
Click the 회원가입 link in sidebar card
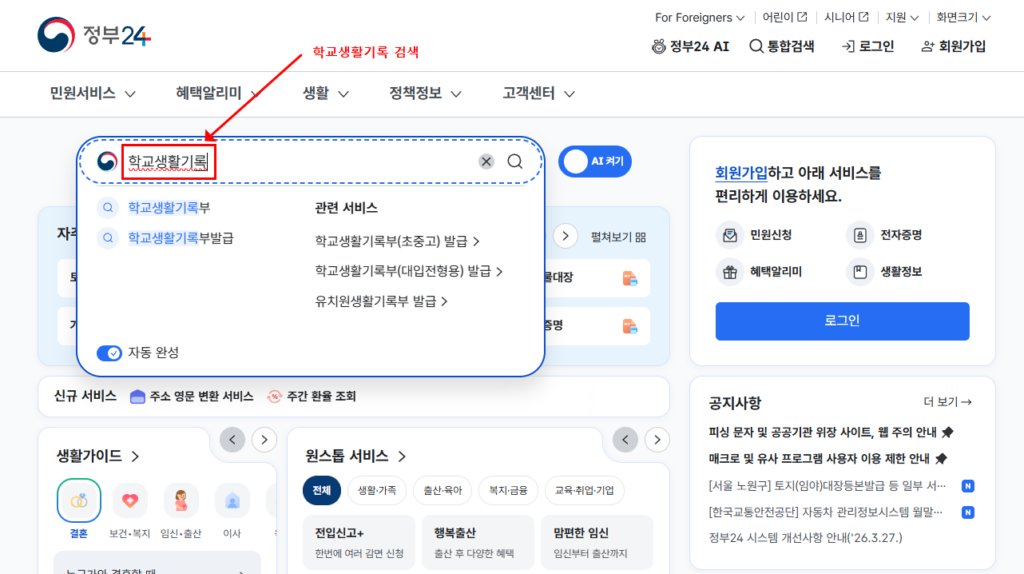741,173
